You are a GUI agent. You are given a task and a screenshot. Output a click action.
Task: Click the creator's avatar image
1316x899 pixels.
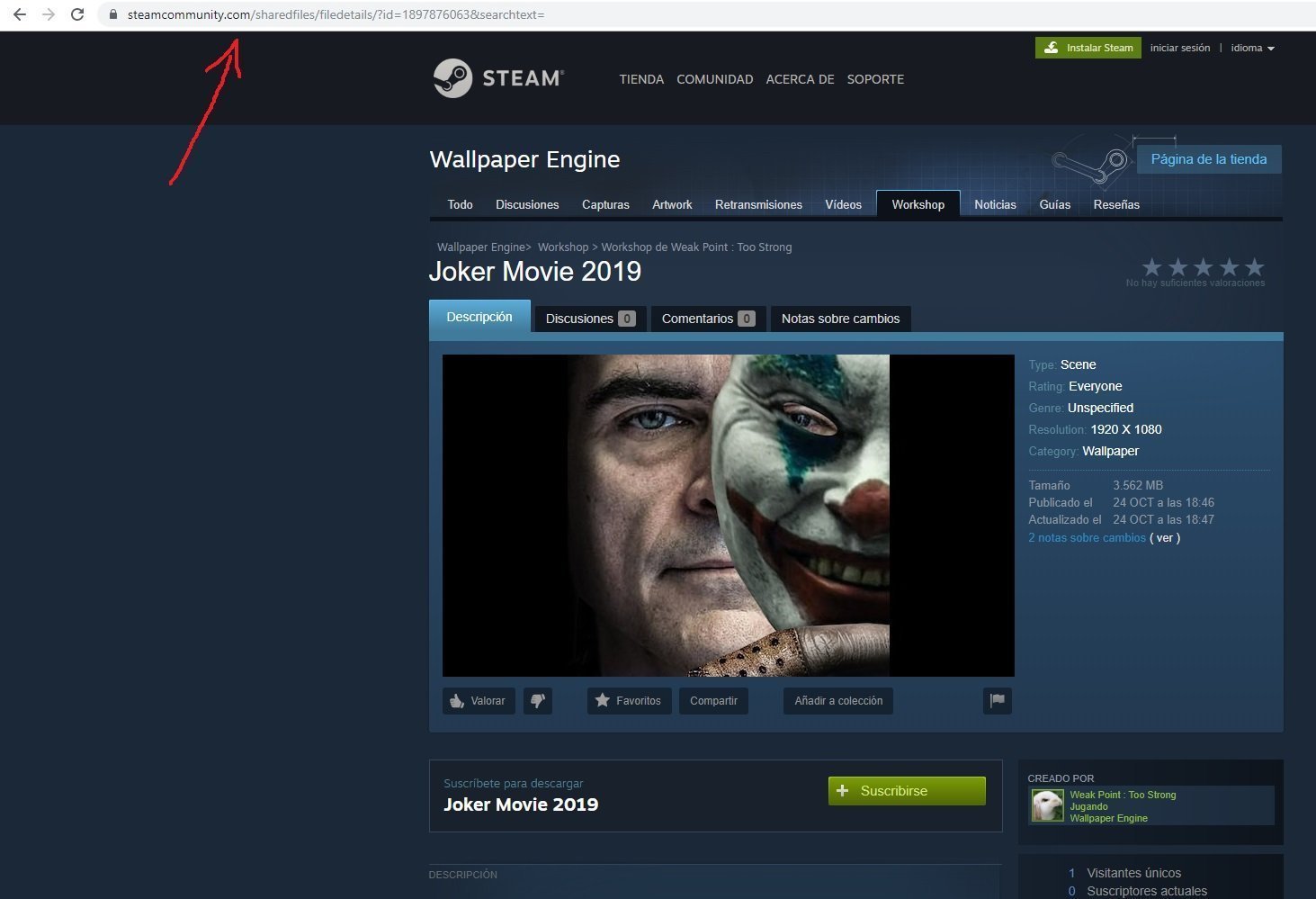click(x=1047, y=805)
